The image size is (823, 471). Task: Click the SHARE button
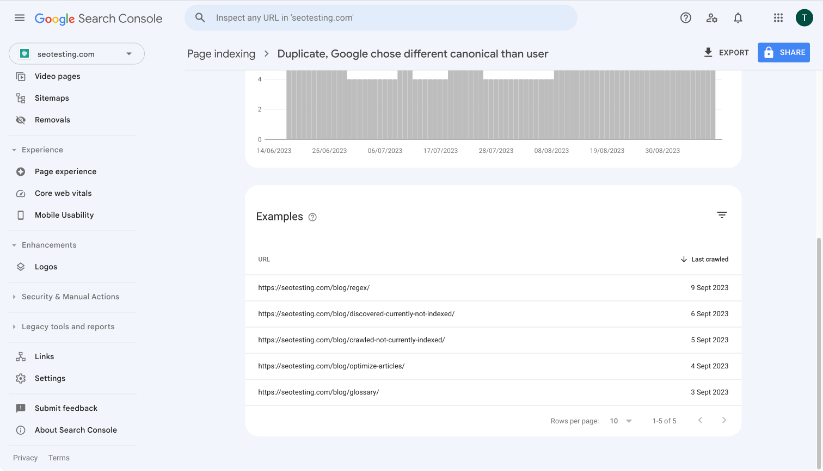click(784, 53)
